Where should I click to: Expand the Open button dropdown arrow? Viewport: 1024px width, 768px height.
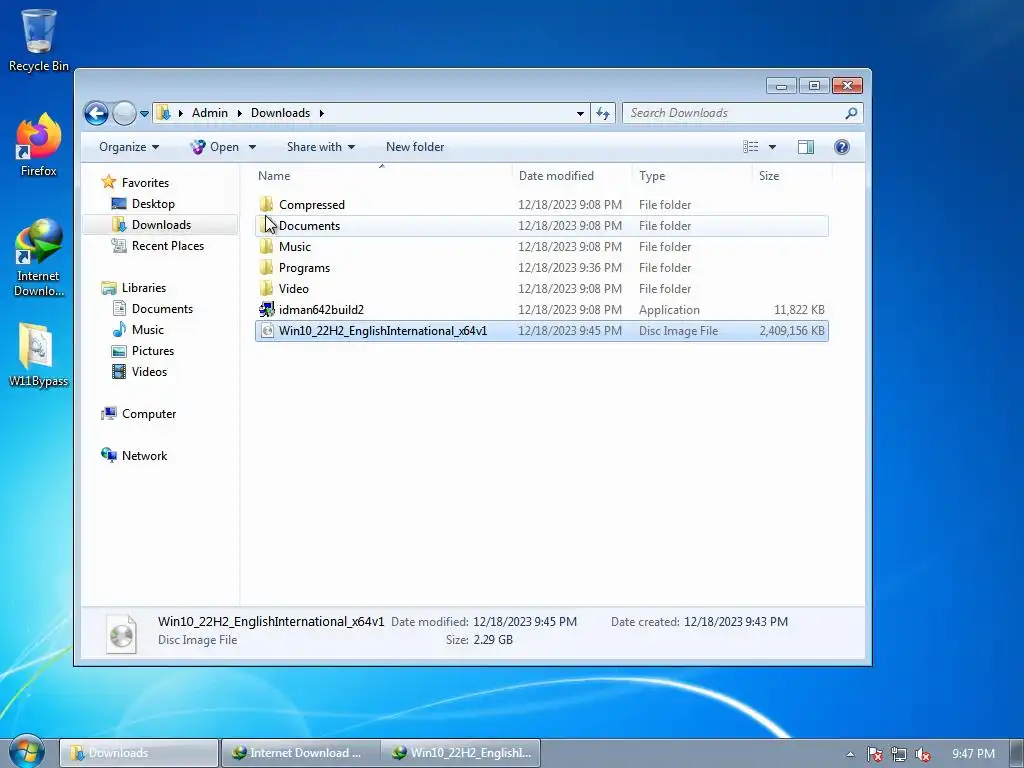pos(252,147)
